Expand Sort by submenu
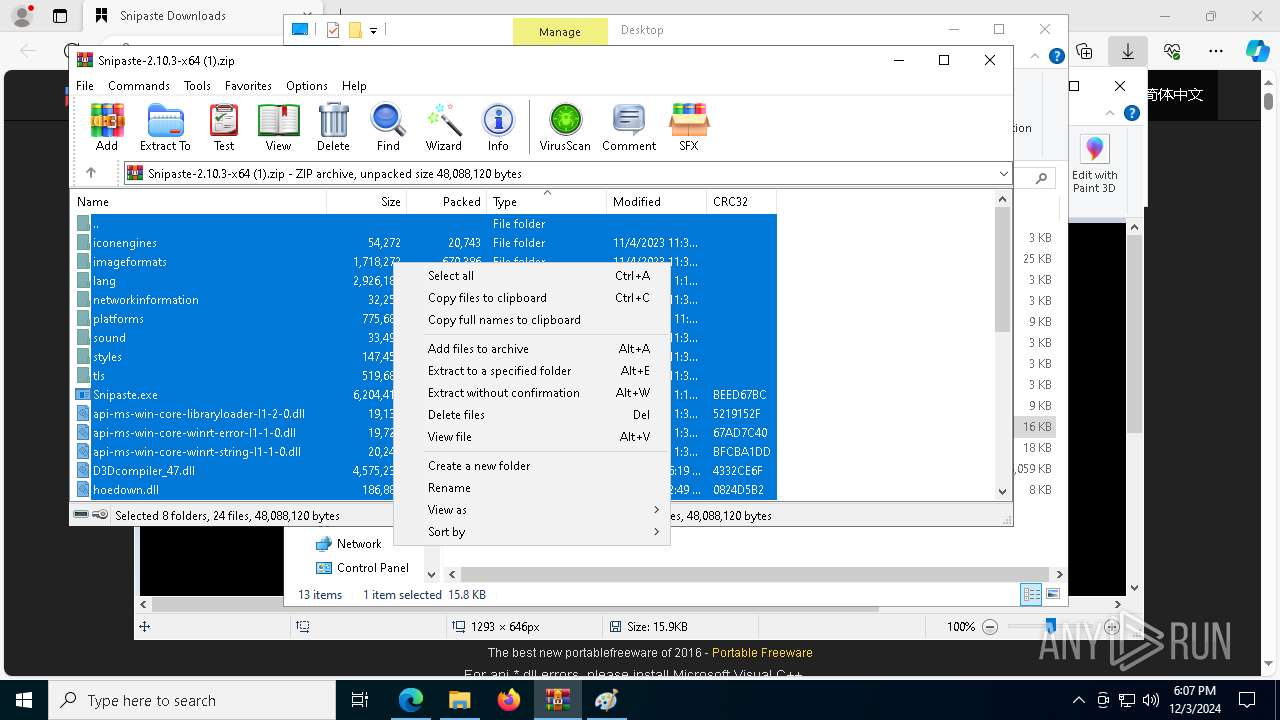This screenshot has height=720, width=1280. click(x=532, y=532)
